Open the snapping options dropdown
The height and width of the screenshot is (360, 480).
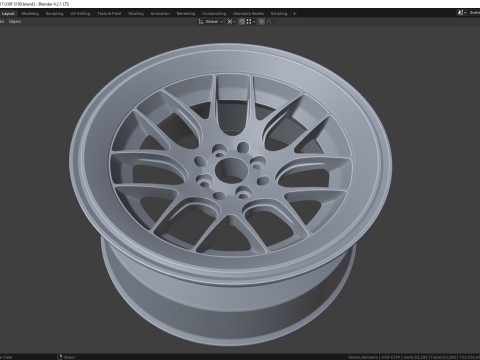click(x=251, y=22)
